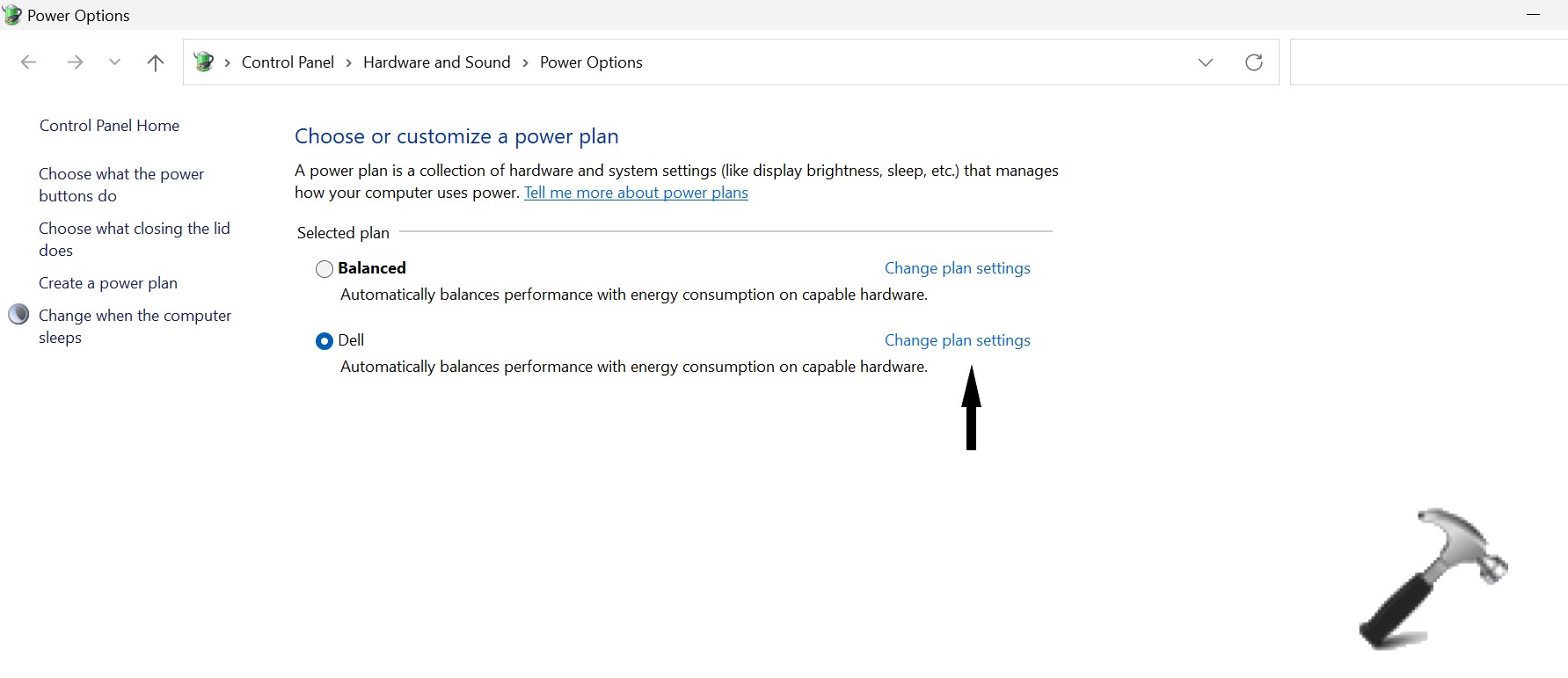The image size is (1568, 678).
Task: Go up one folder level
Action: point(156,62)
